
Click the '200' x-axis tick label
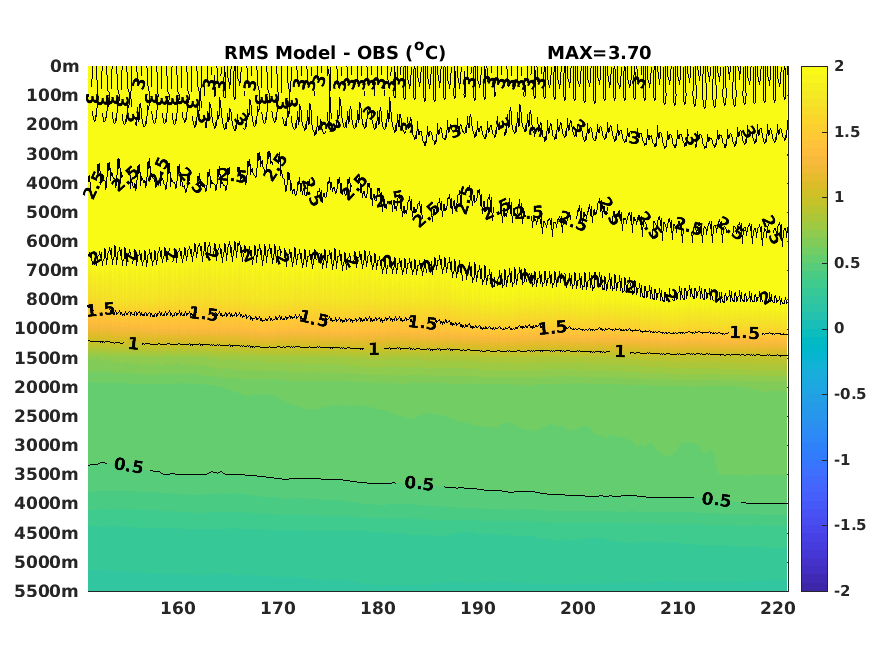[x=578, y=608]
